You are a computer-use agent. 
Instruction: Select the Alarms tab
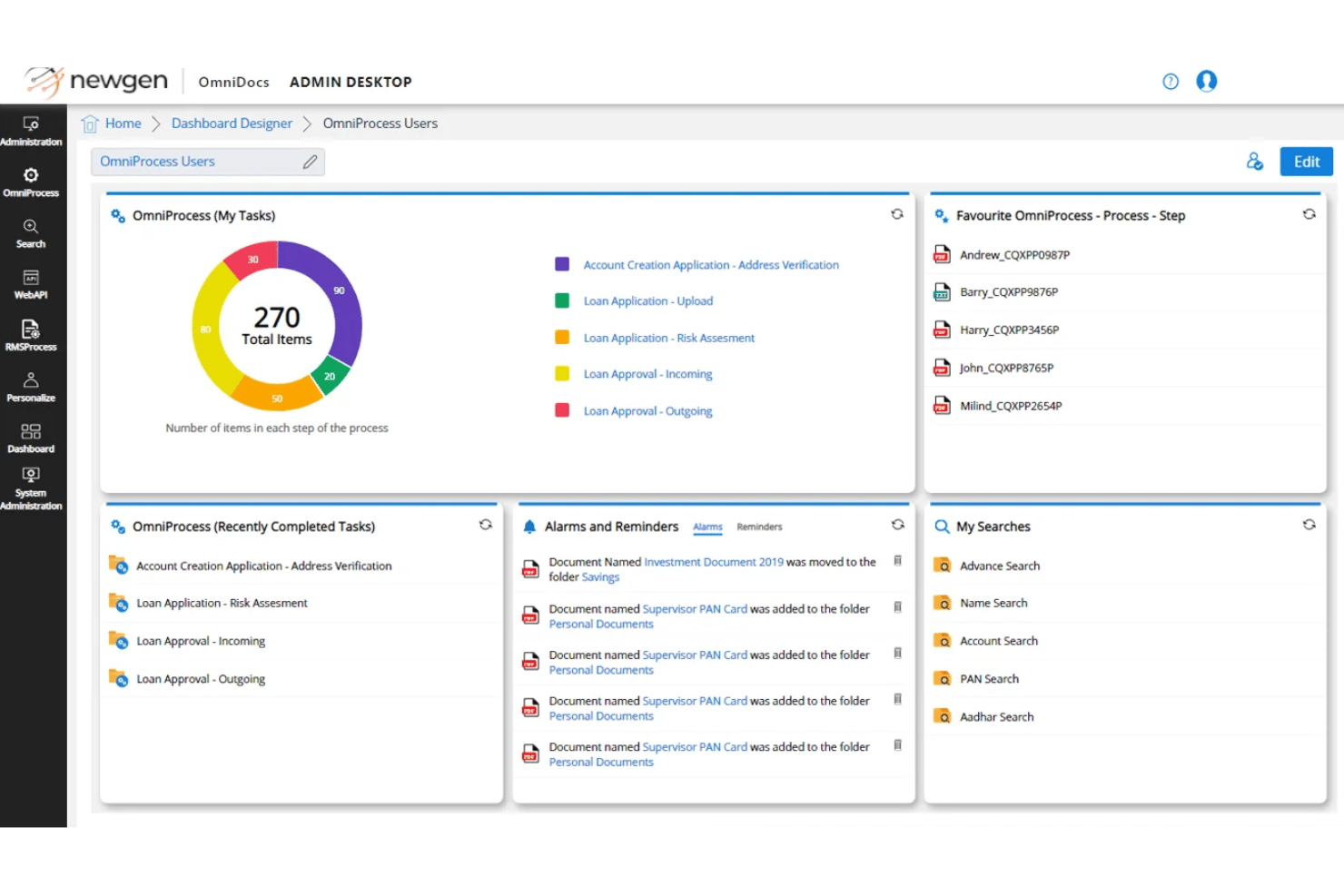coord(707,527)
